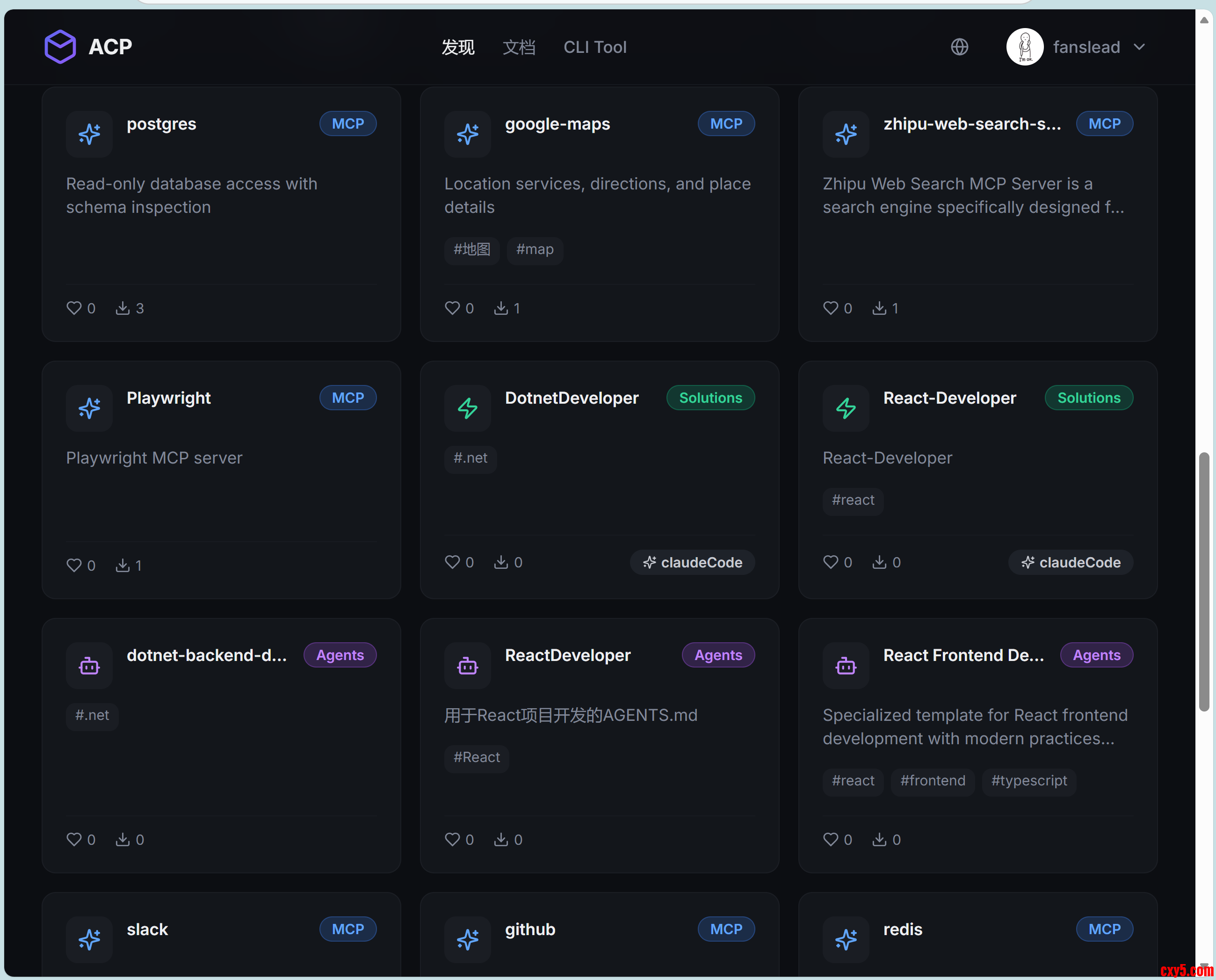Click the github card sparkle icon
Screen dimensions: 1216x980
(467, 939)
